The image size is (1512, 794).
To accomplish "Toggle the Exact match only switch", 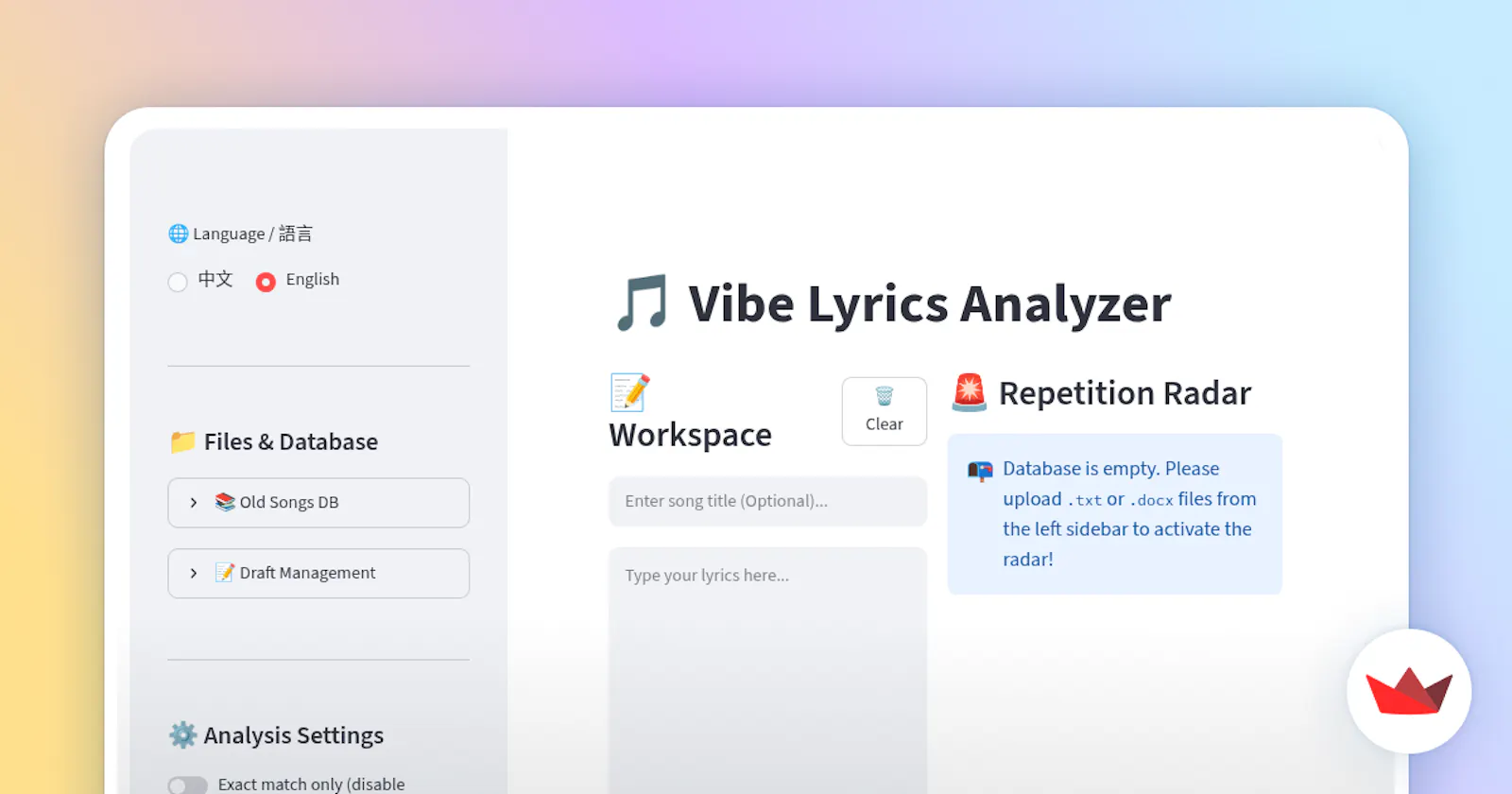I will click(x=187, y=785).
